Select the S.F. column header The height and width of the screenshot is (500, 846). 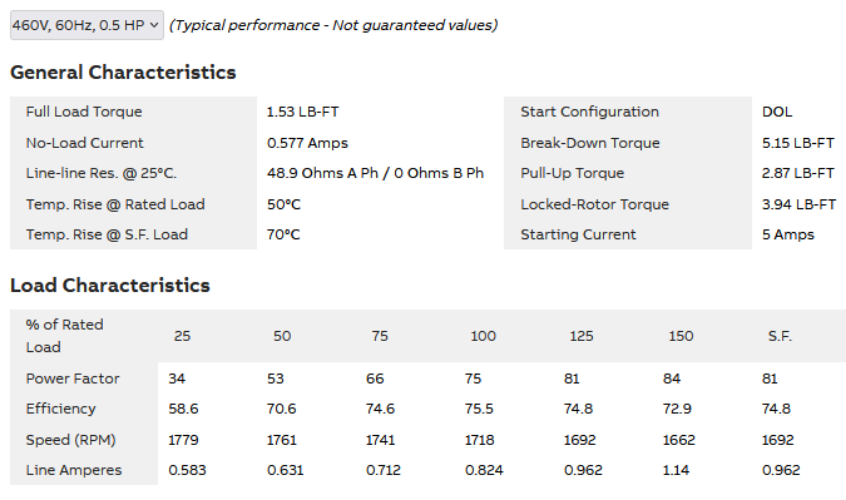tap(780, 336)
